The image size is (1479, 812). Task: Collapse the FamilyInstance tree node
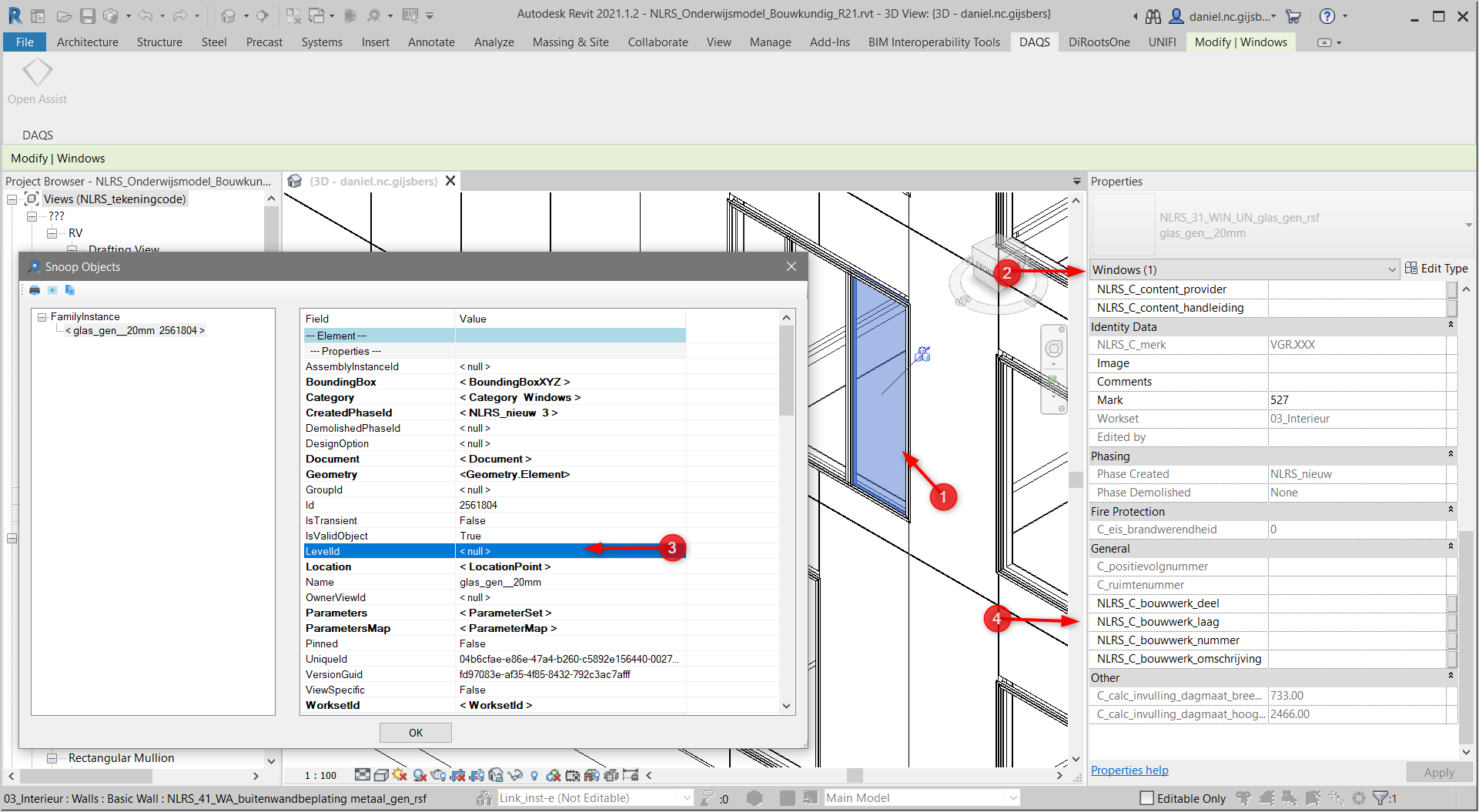point(42,317)
